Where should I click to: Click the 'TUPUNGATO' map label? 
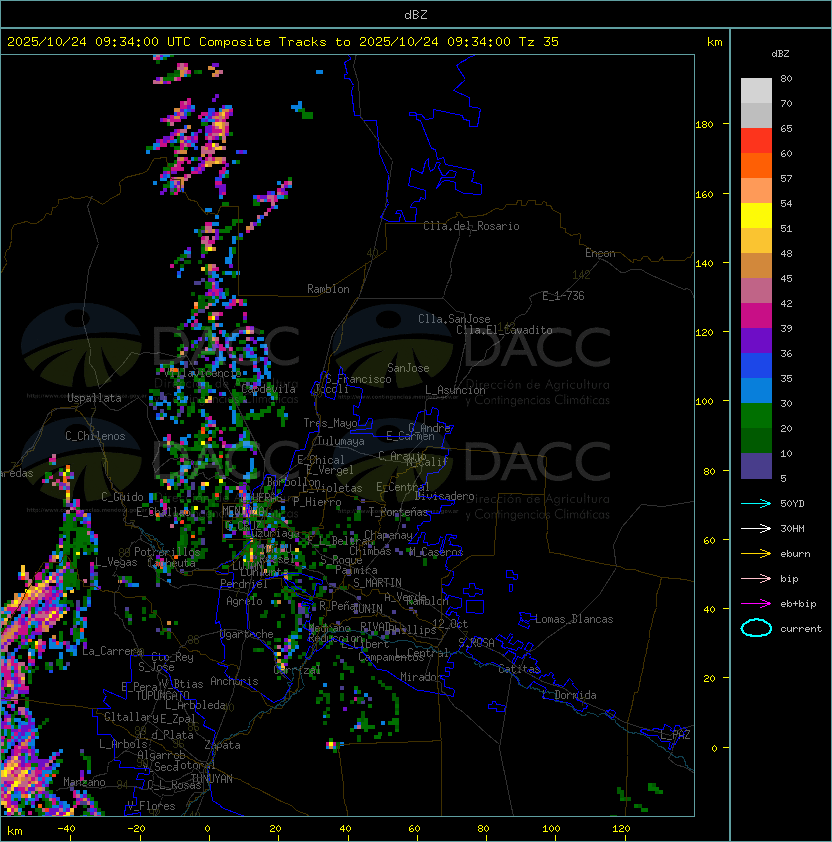tap(162, 696)
